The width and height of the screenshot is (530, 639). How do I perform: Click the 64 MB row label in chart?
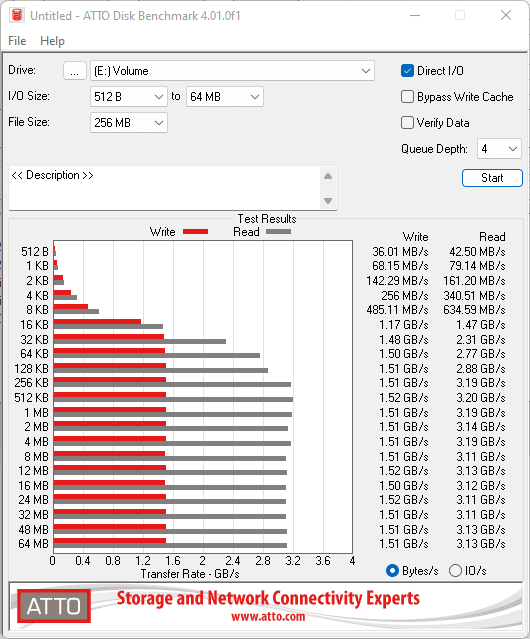[33, 544]
